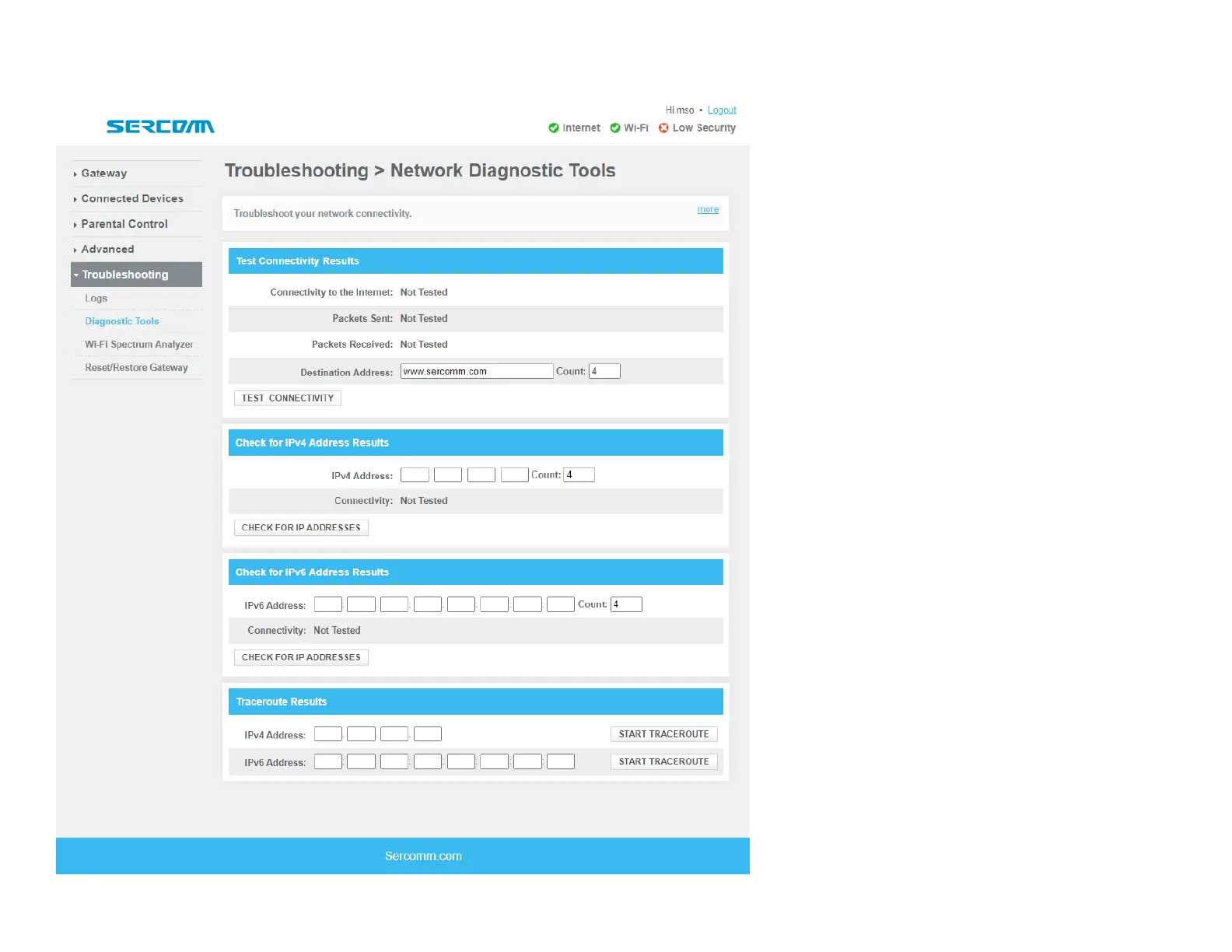This screenshot has height=952, width=1232.
Task: Click the Logout link
Action: click(722, 110)
